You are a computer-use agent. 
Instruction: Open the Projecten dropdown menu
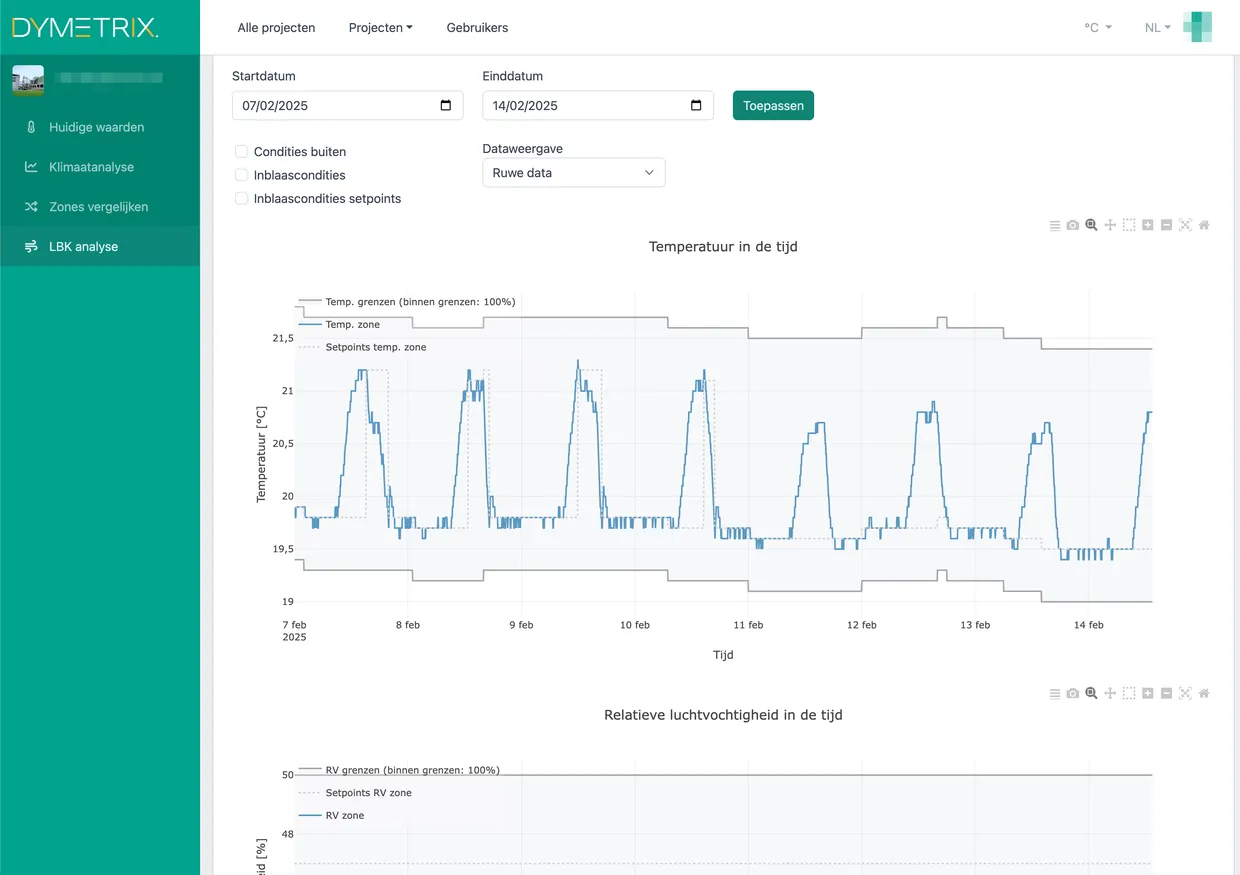[380, 27]
